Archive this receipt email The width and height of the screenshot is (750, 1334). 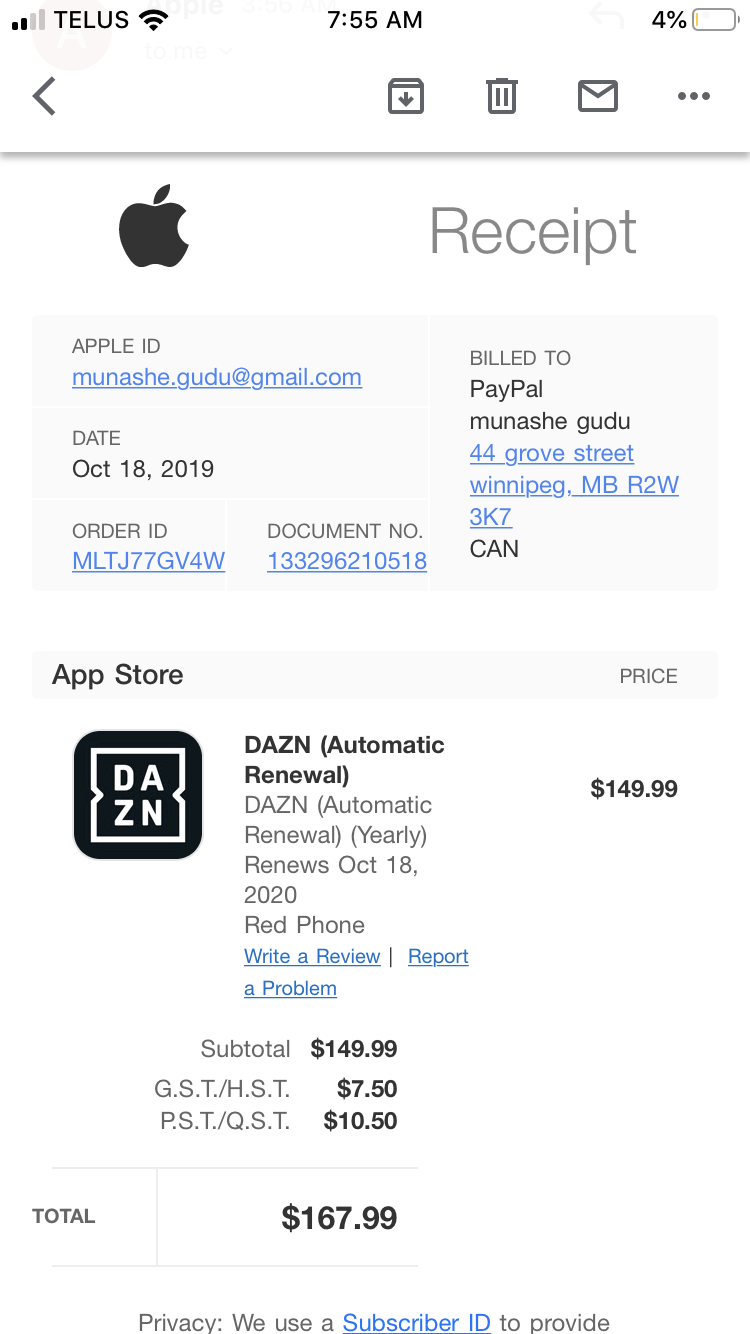pyautogui.click(x=405, y=97)
